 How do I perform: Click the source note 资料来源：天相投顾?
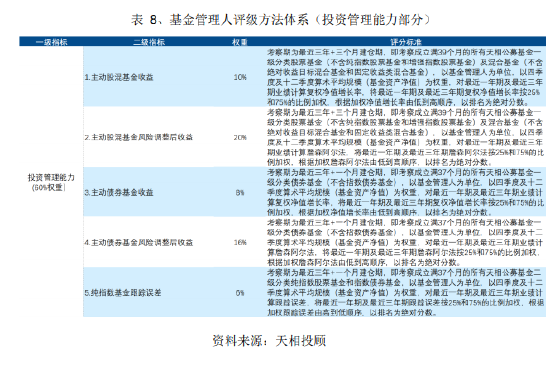(x=269, y=340)
